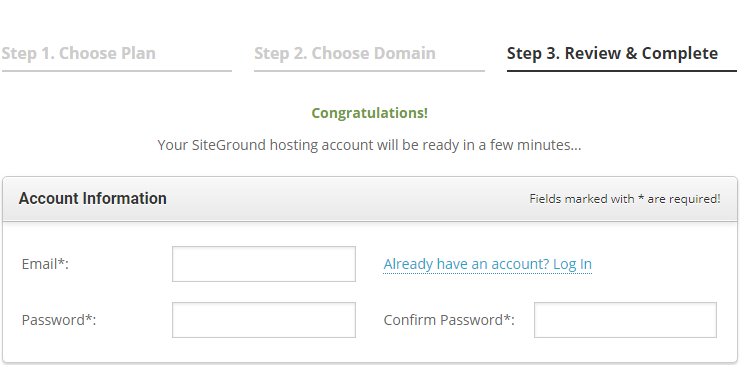740x365 pixels.
Task: Focus the Password input box
Action: [x=264, y=320]
